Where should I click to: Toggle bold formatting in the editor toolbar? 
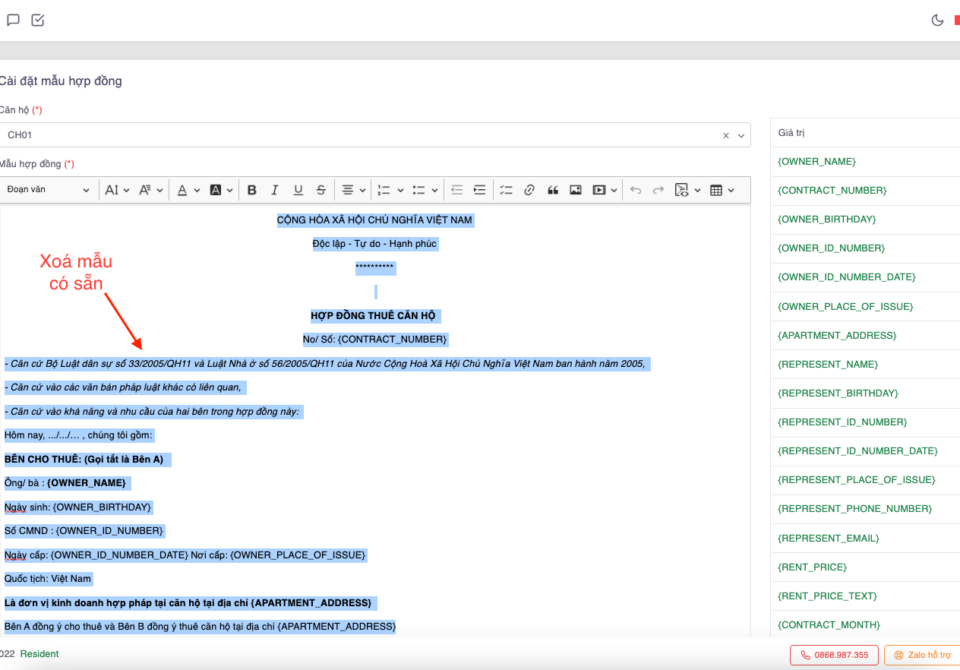click(x=252, y=190)
